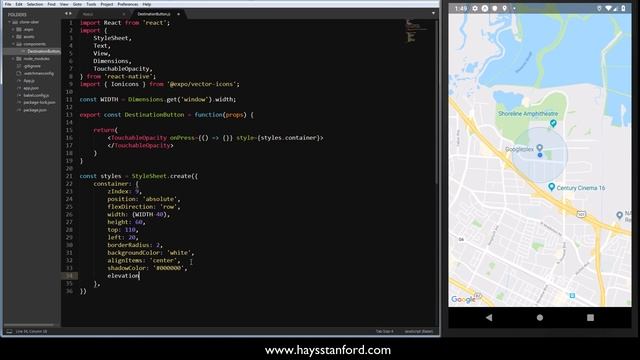The width and height of the screenshot is (640, 360).
Task: Tap the Android home button
Action: tap(540, 318)
